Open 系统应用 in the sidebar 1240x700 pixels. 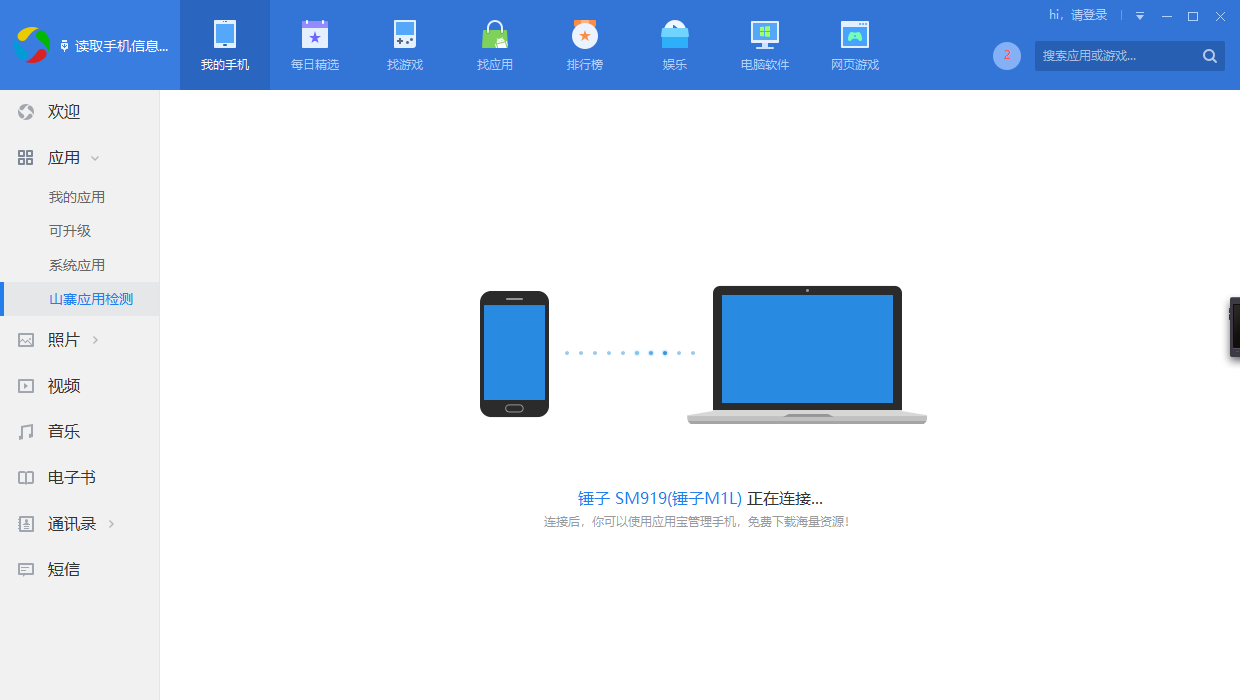[79, 265]
